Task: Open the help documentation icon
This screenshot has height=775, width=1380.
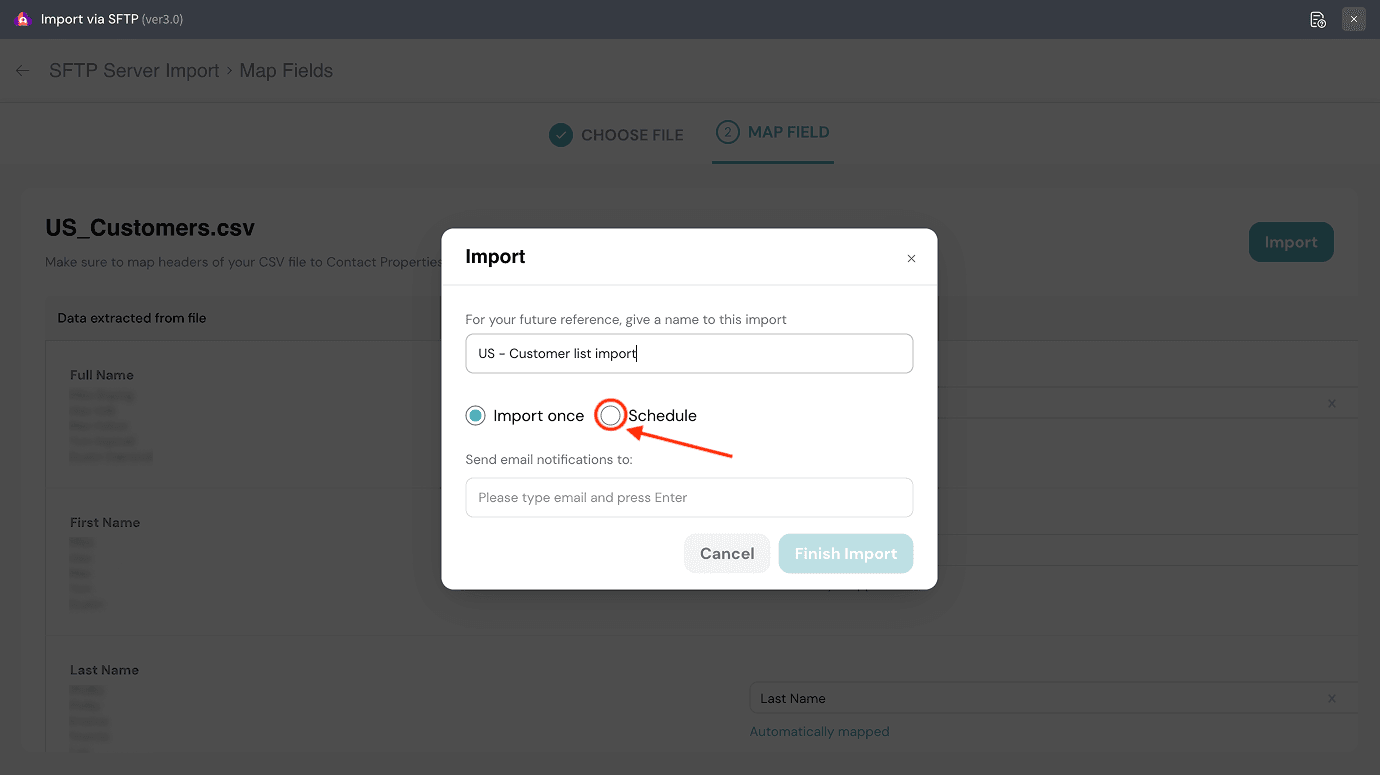Action: pos(1318,19)
